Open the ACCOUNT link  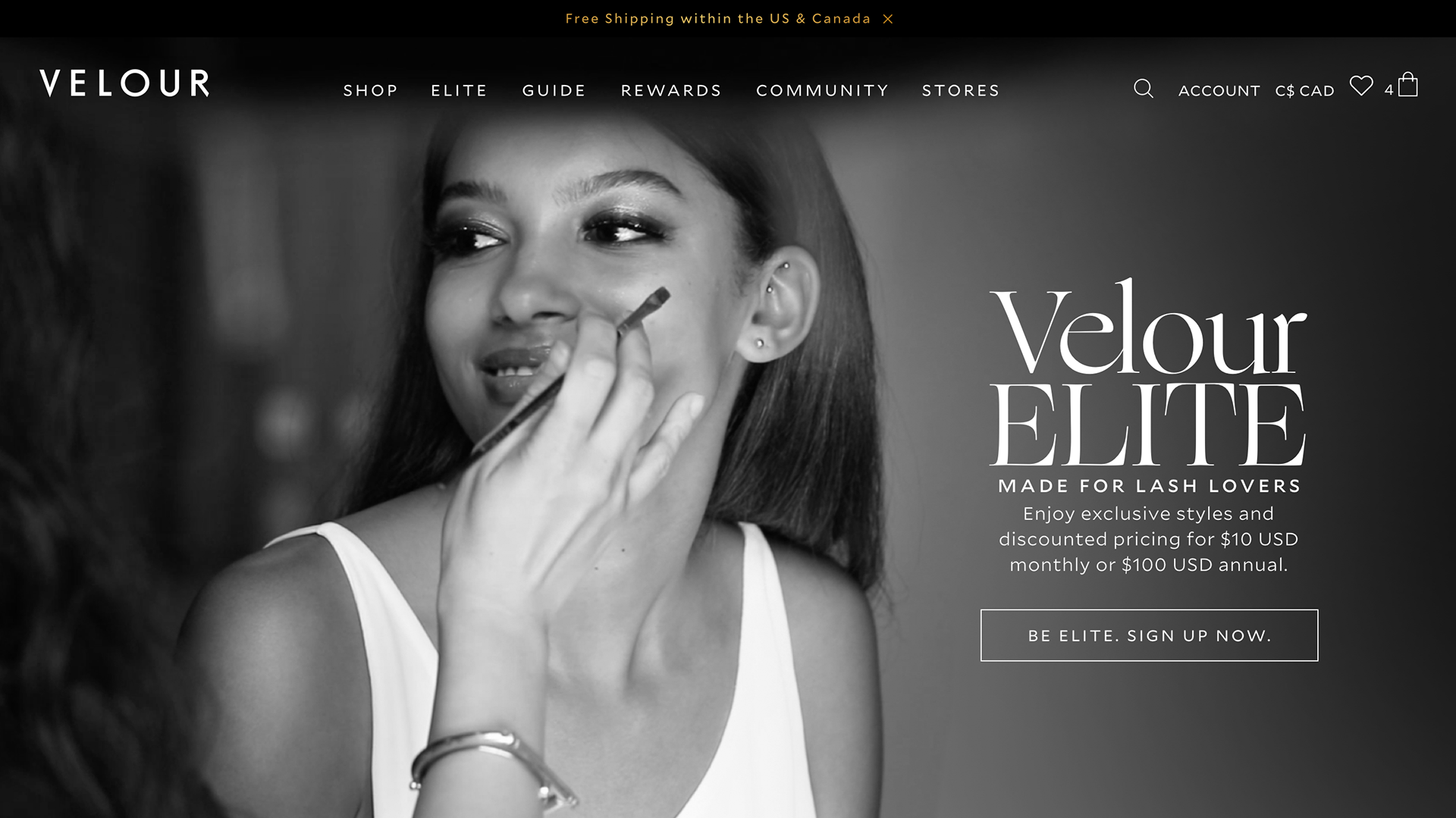[1219, 91]
